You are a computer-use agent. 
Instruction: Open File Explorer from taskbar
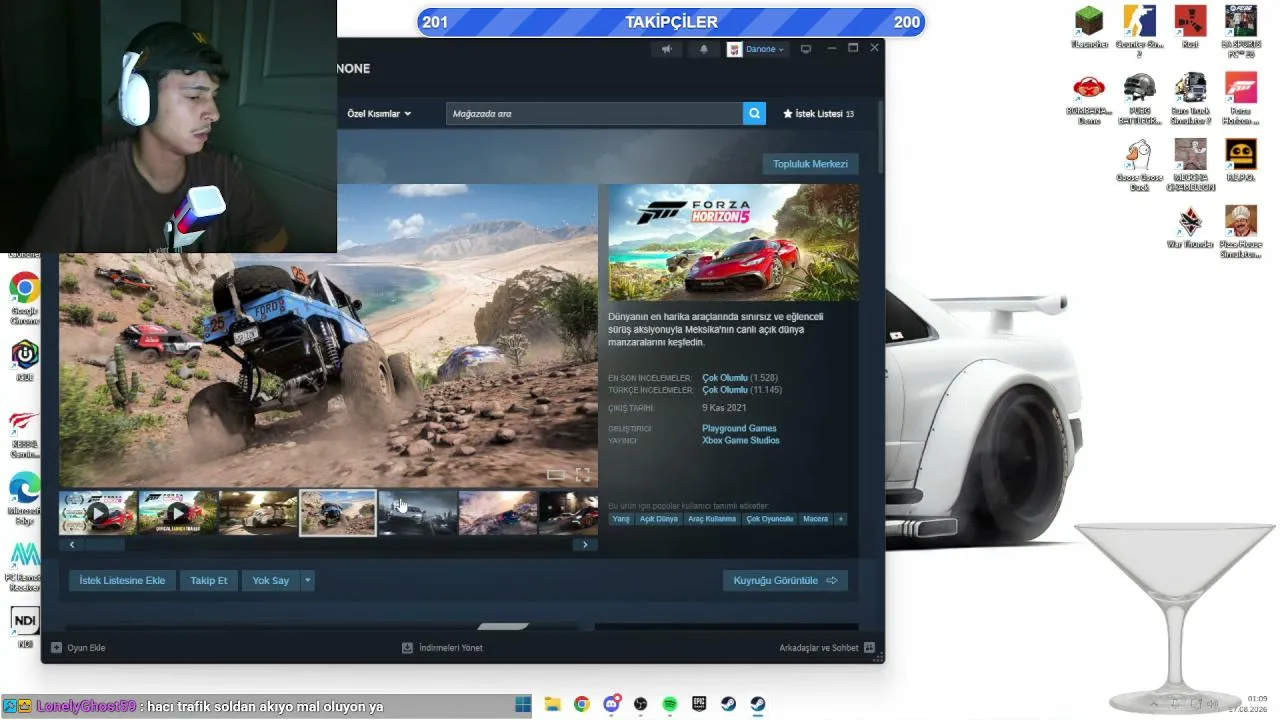point(552,704)
